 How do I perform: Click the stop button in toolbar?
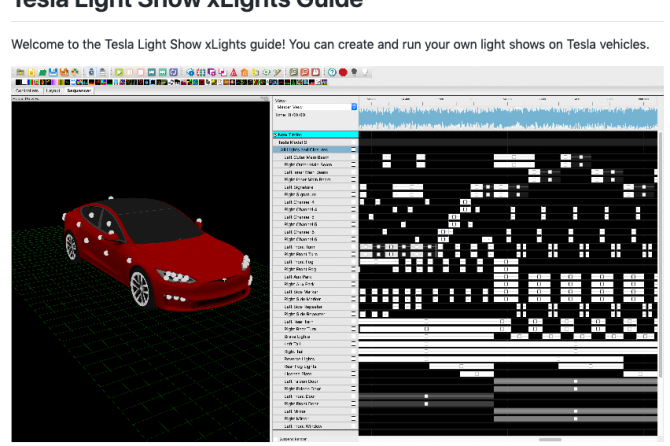tap(141, 72)
